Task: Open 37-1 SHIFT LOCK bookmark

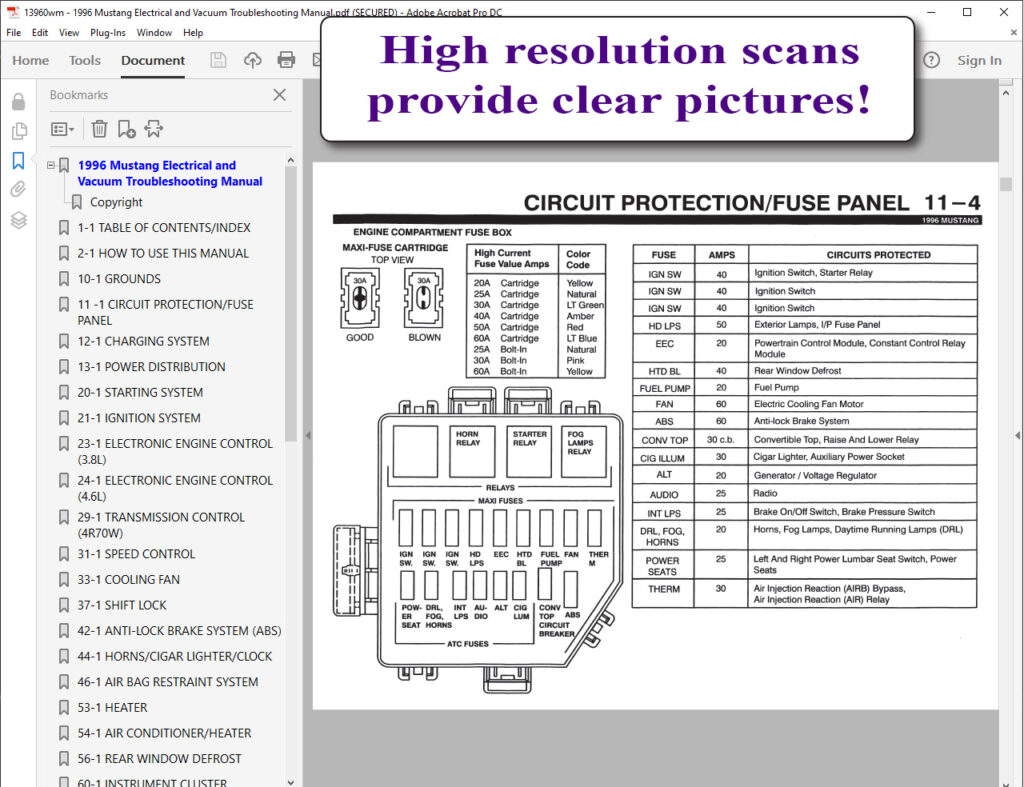Action: point(121,605)
